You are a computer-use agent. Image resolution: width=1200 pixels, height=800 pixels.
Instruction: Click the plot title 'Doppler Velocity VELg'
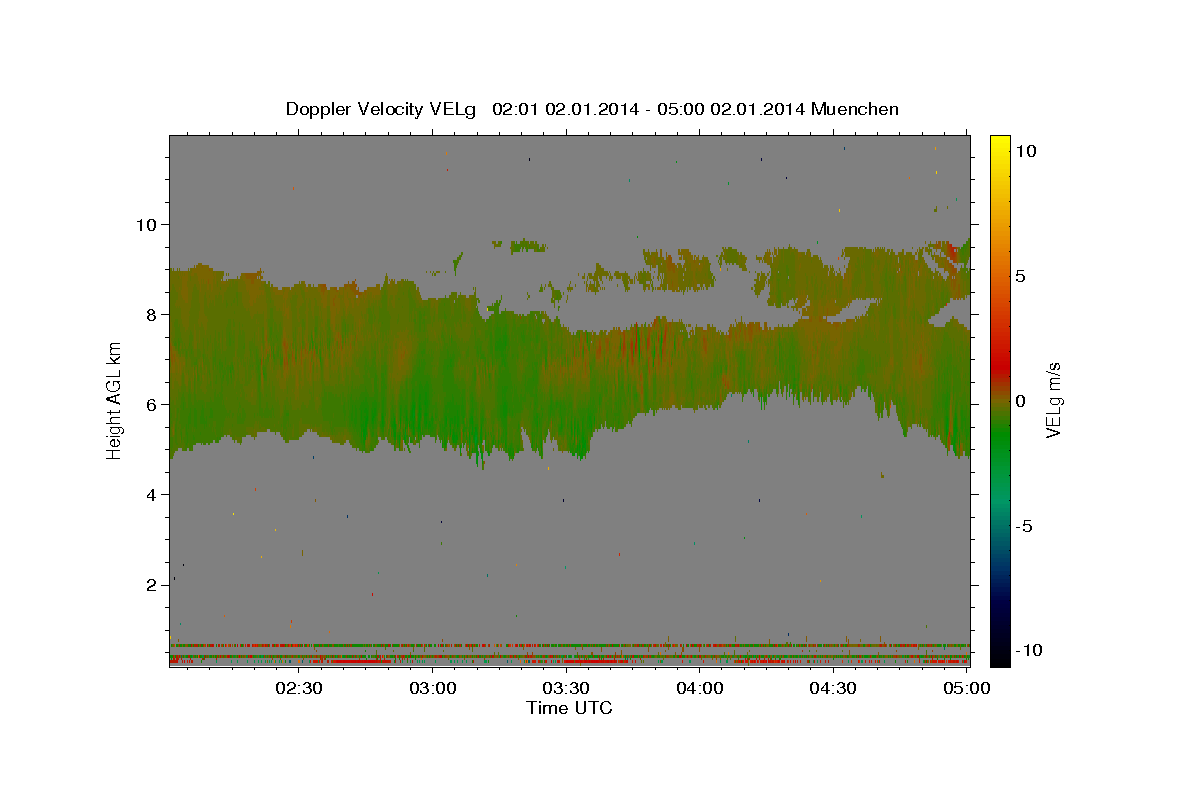[381, 109]
